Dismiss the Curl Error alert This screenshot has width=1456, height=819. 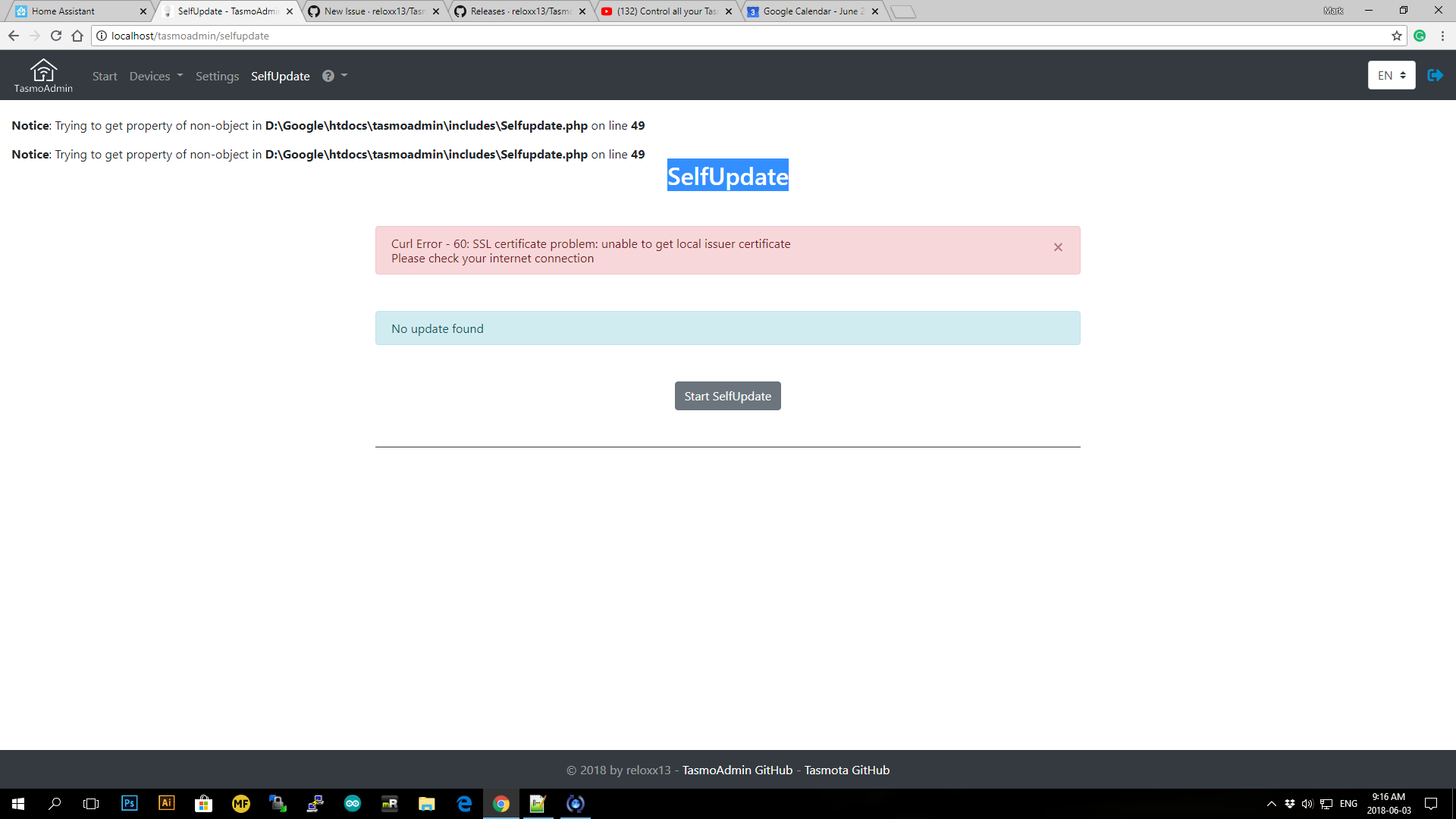(1059, 247)
